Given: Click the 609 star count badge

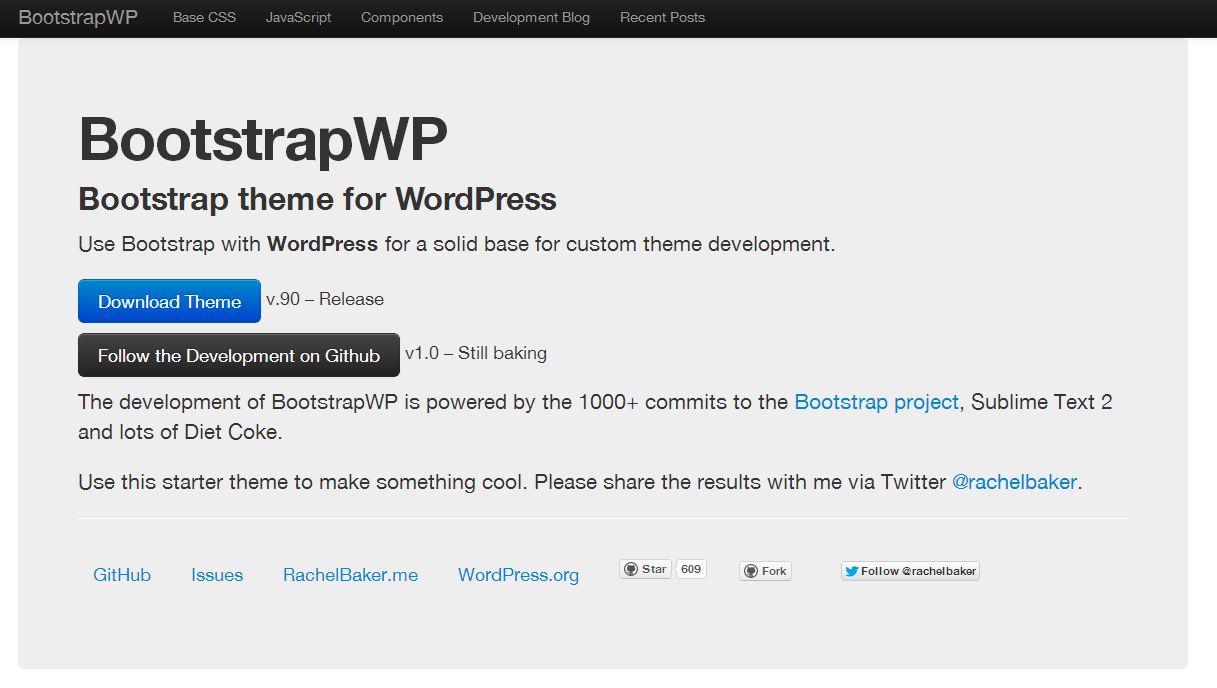Looking at the screenshot, I should (691, 569).
